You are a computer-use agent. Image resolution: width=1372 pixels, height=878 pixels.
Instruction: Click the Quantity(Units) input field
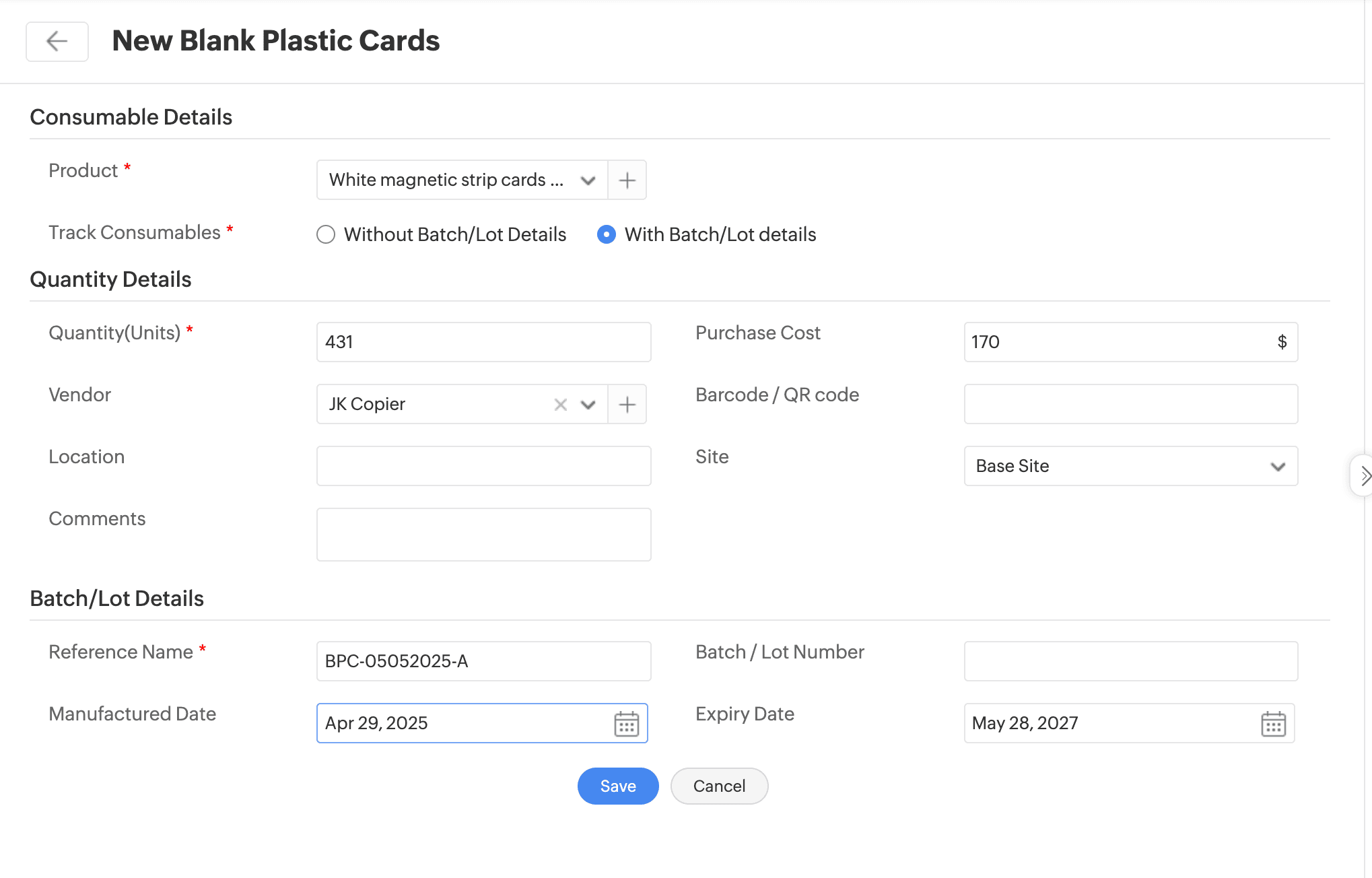483,342
